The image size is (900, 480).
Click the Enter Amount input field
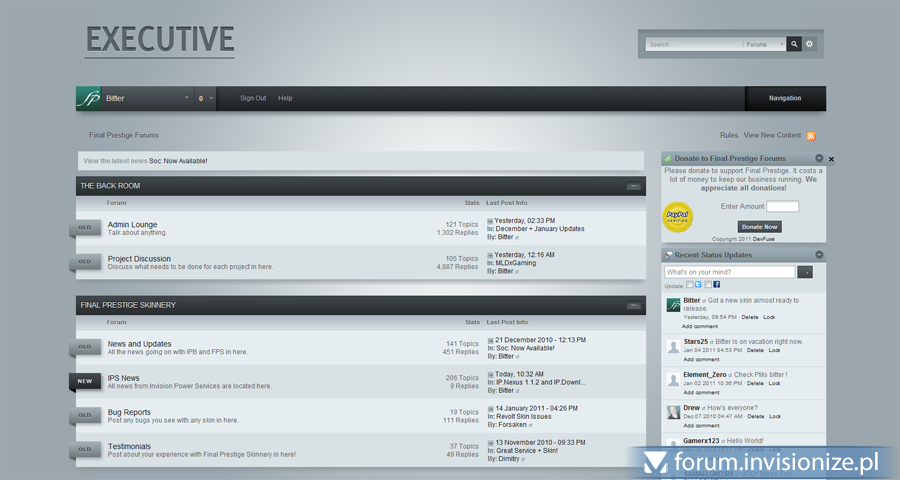coord(782,206)
